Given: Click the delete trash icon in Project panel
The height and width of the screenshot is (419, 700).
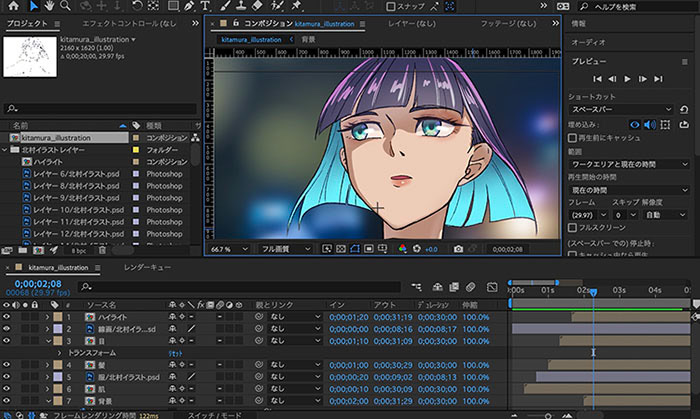Looking at the screenshot, I should [102, 250].
